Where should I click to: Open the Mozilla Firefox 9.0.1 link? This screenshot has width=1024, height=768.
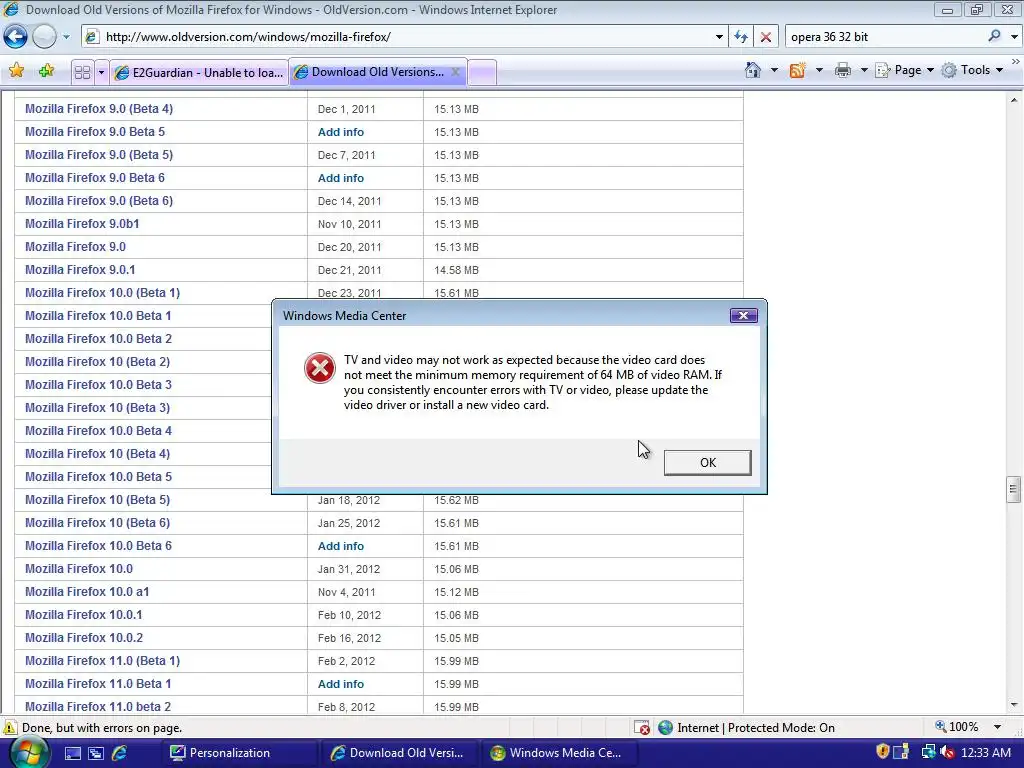pos(80,270)
